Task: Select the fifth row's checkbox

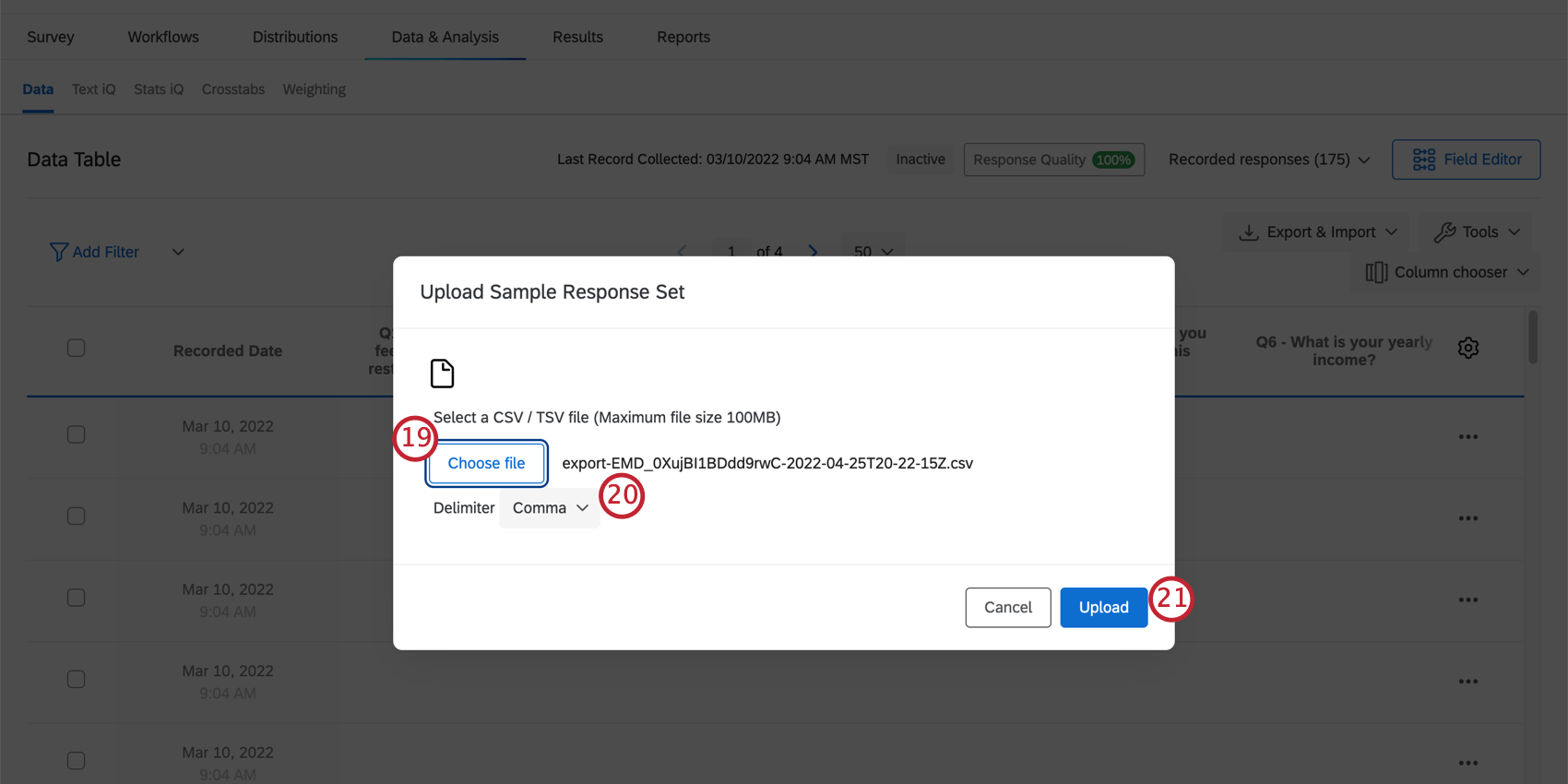Action: pos(77,761)
